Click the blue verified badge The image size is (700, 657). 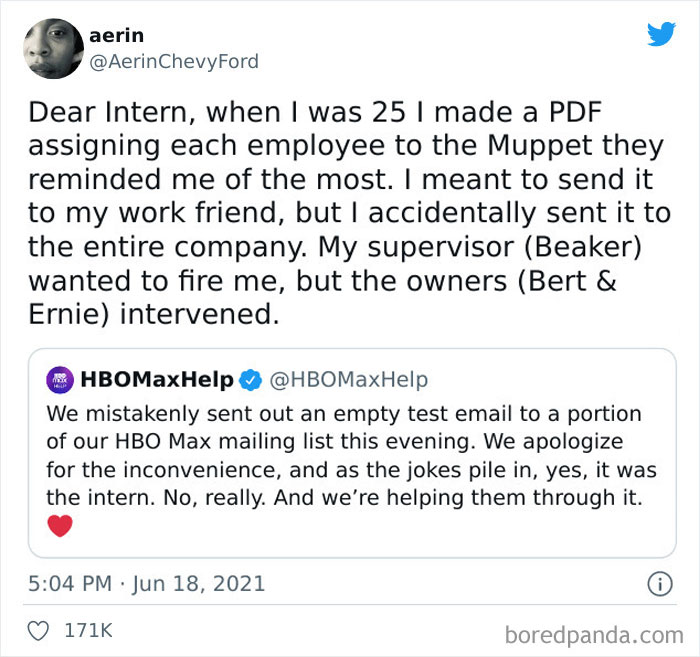click(250, 380)
